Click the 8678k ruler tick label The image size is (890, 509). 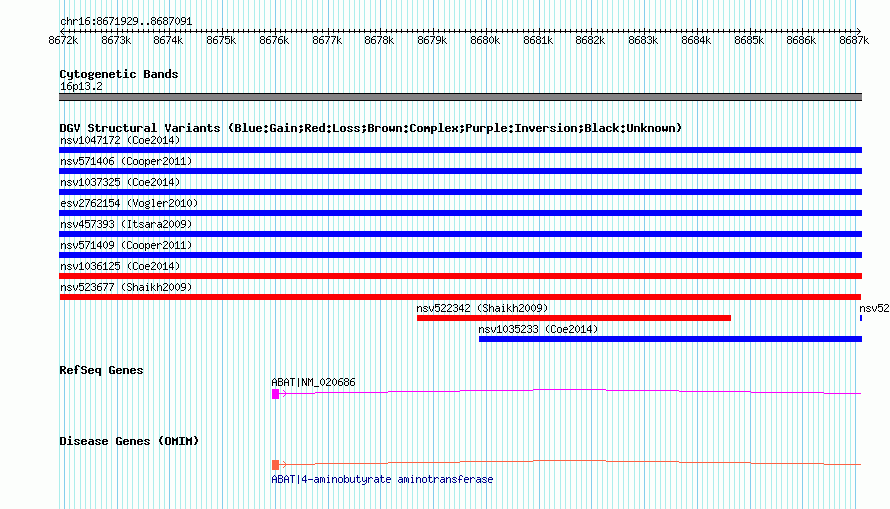(379, 40)
